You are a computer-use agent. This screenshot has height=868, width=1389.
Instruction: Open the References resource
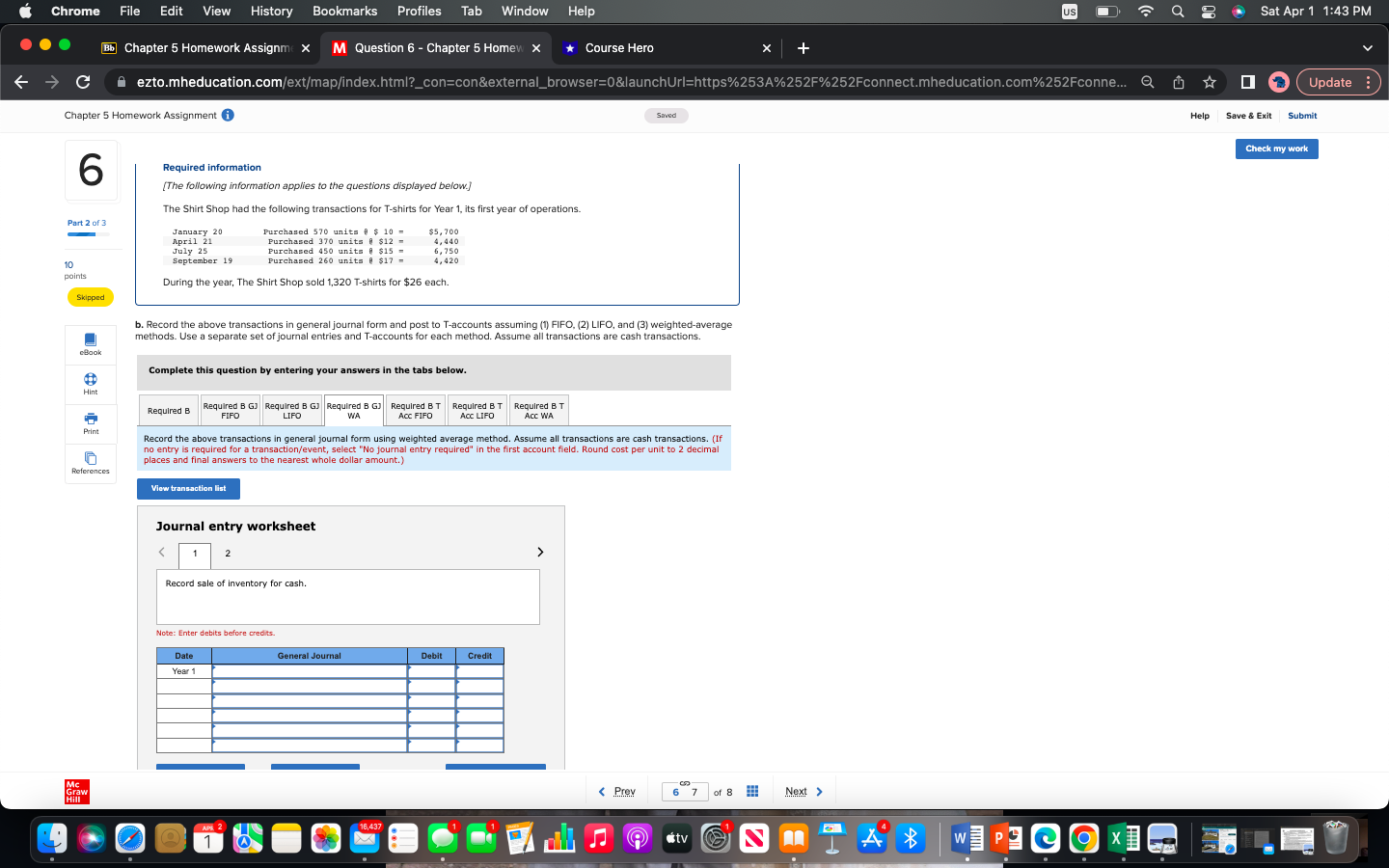[91, 463]
